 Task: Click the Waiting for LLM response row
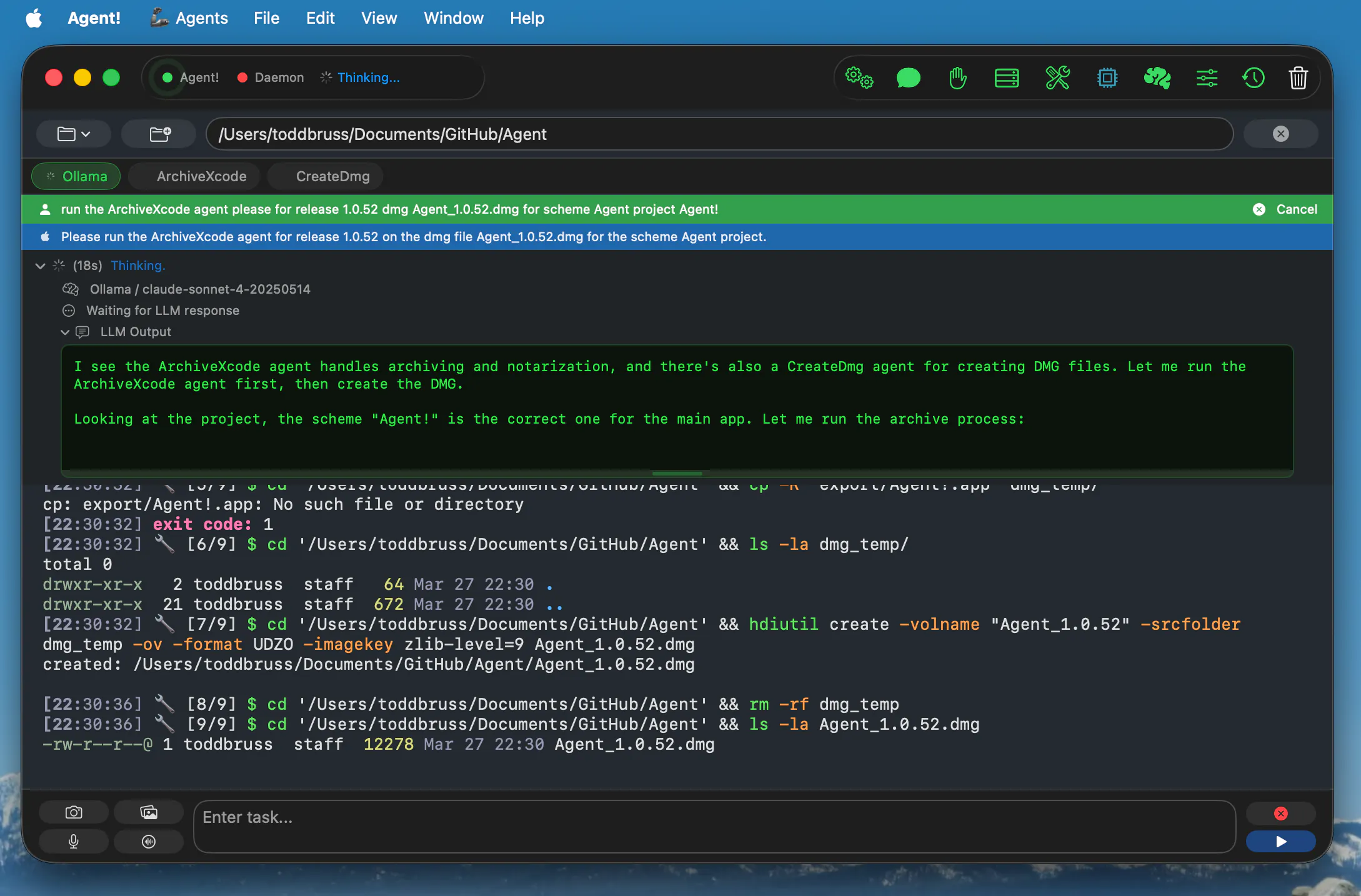[151, 311]
